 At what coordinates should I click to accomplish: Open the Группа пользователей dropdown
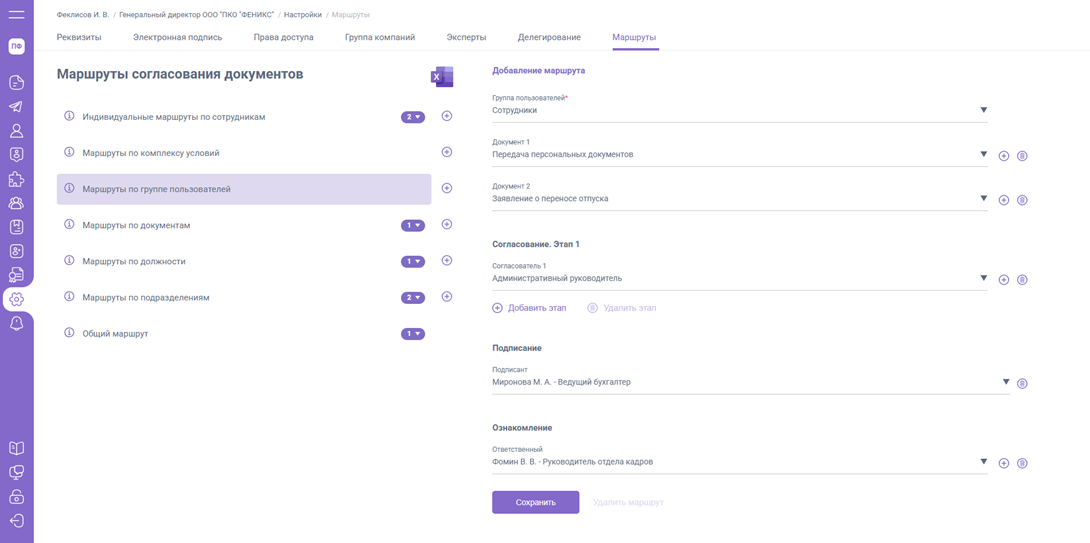click(983, 110)
